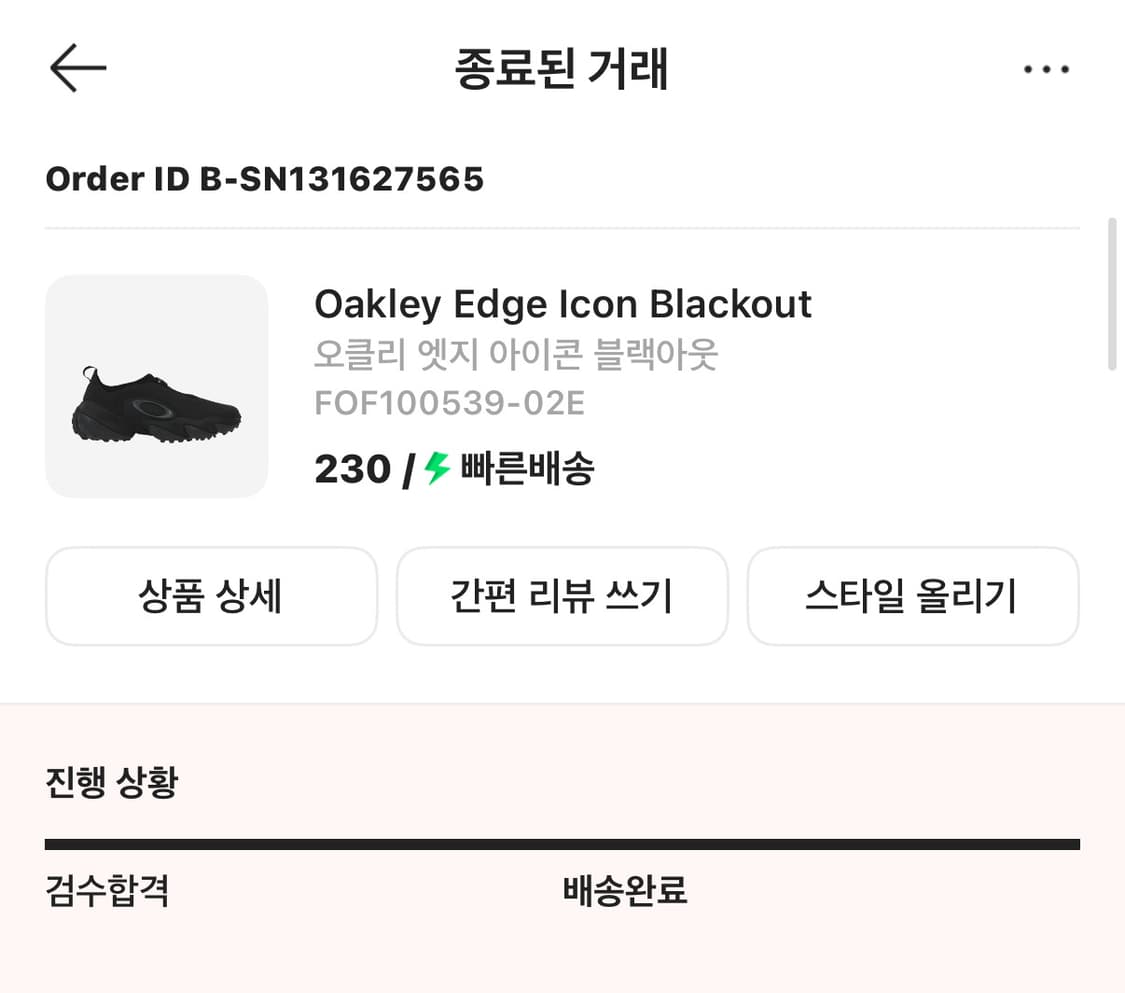The image size is (1125, 993).
Task: Click 간편 리뷰 쓰기 to write review
Action: [562, 596]
